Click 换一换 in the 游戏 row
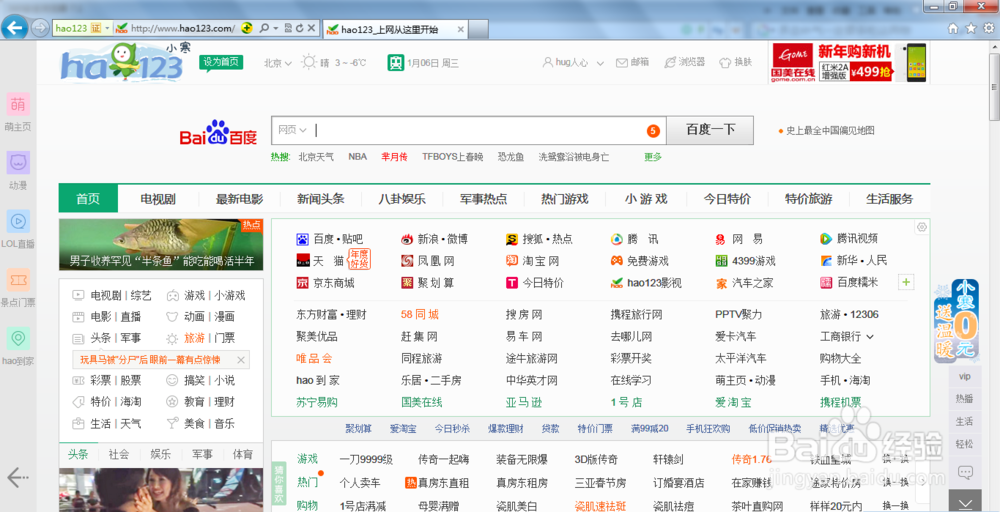Viewport: 1000px width, 512px height. click(x=895, y=460)
